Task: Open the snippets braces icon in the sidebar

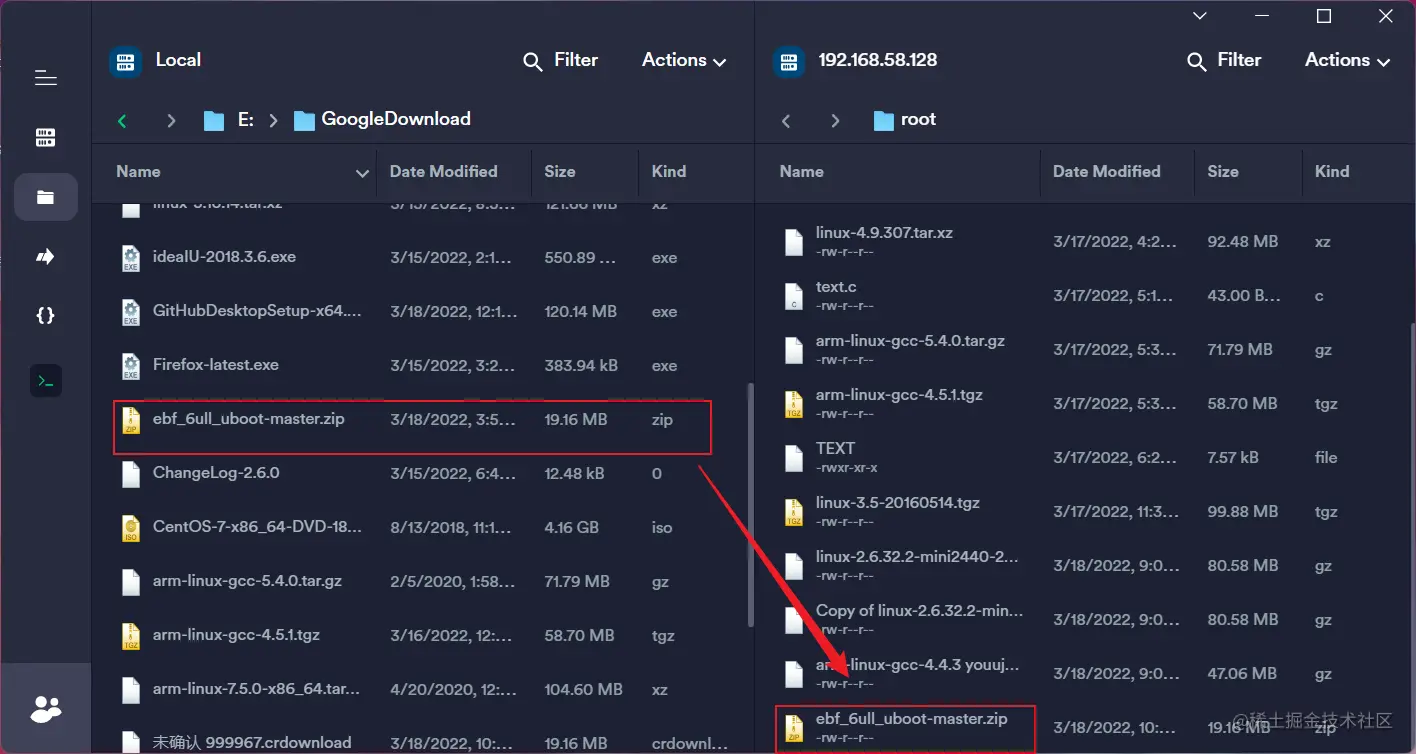Action: (x=45, y=316)
